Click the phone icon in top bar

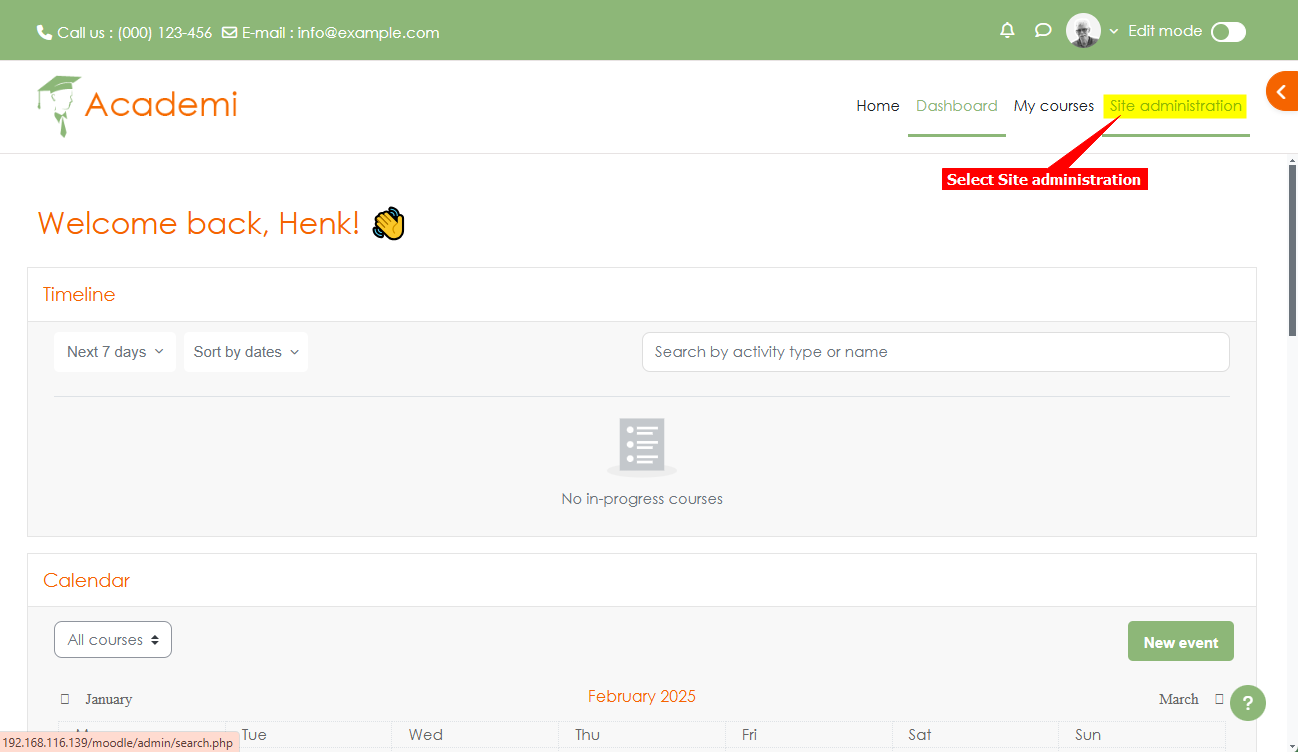tap(44, 32)
